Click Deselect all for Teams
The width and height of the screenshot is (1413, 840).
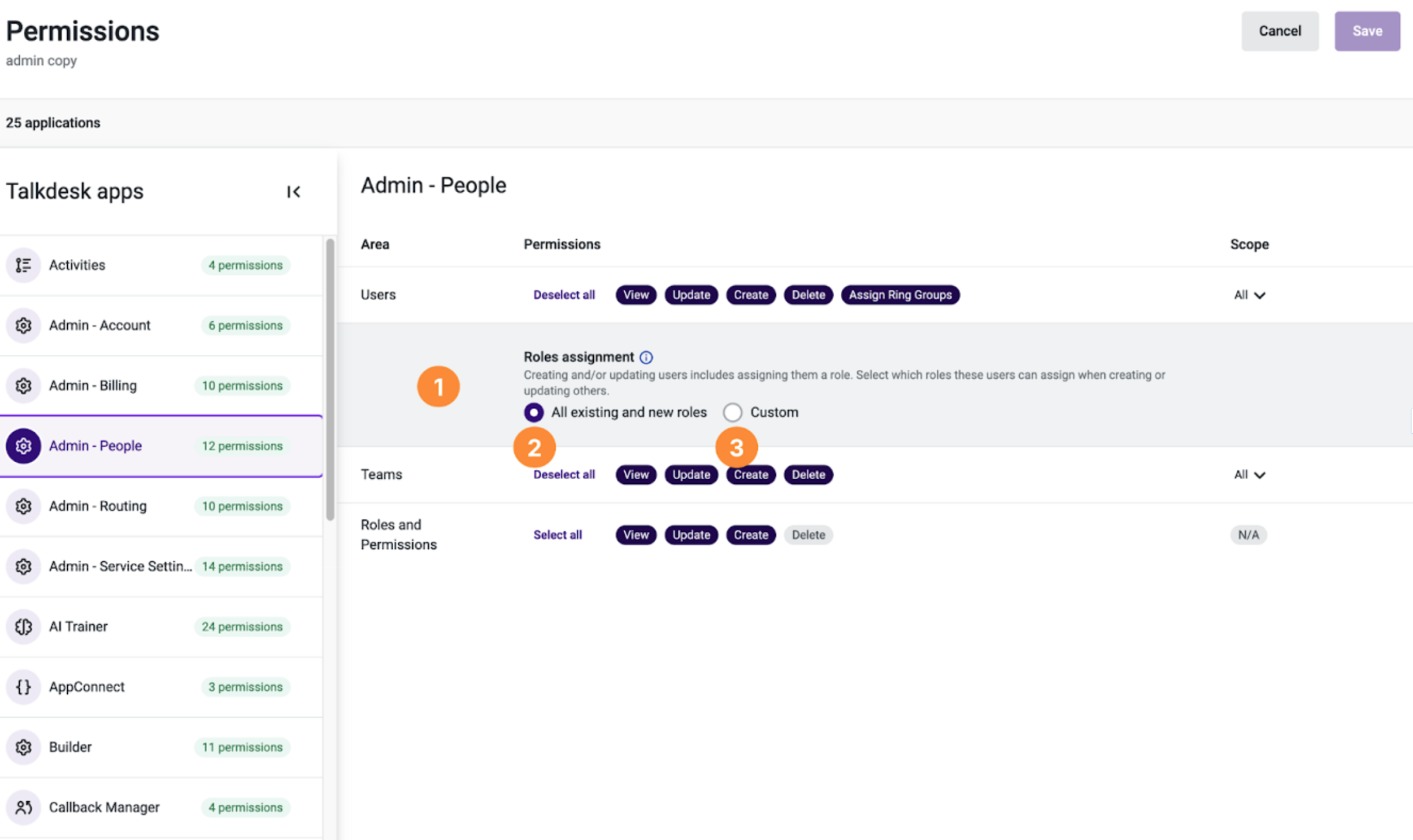[564, 475]
